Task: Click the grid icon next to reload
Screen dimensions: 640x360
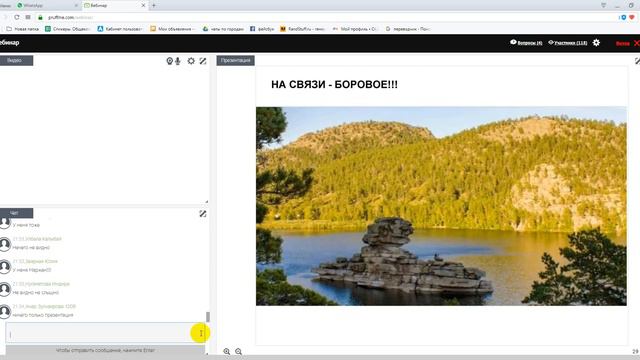Action: pos(28,17)
